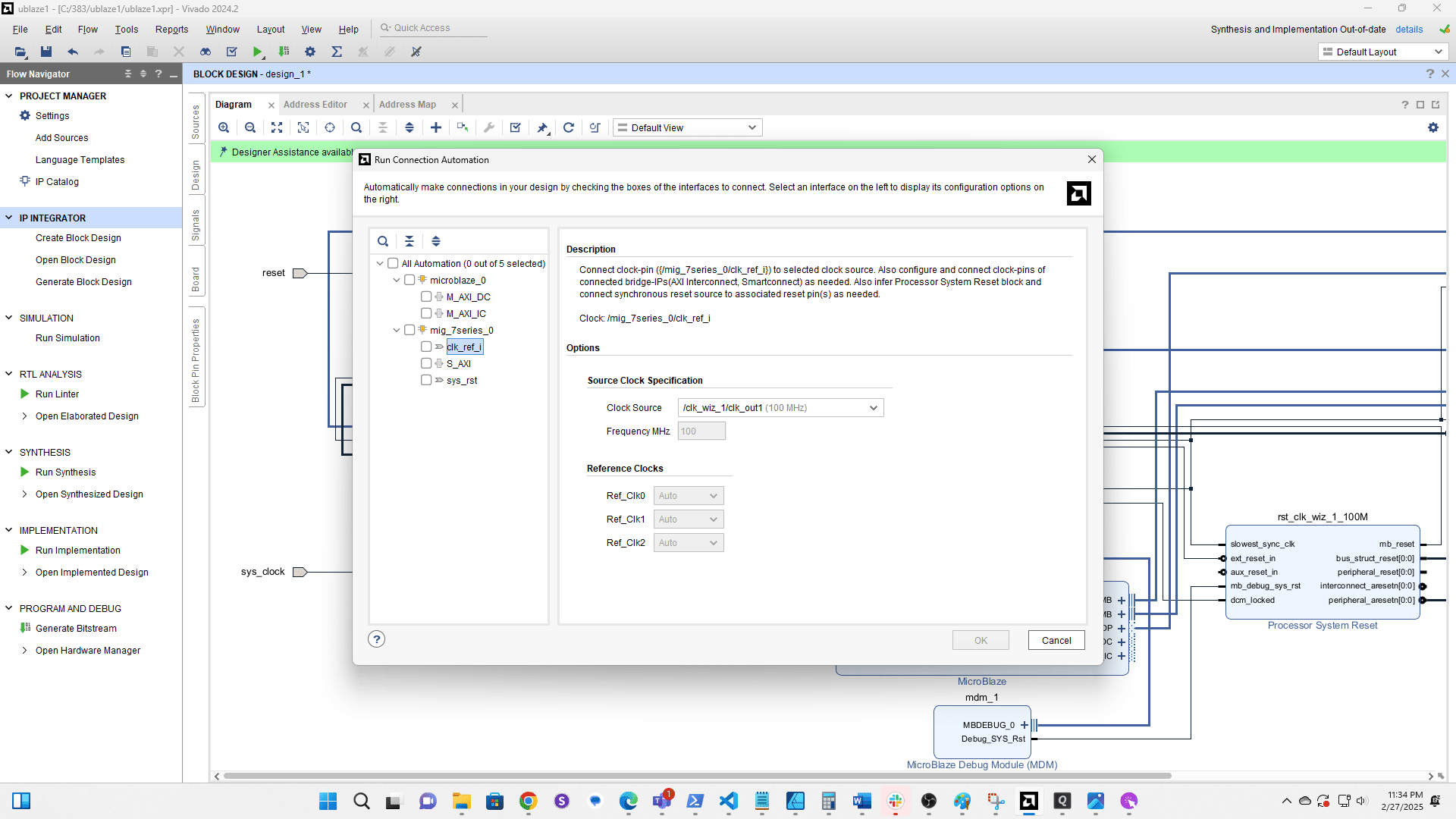Check the All Automation checkbox
Screen dimensions: 1456x819
[x=393, y=263]
